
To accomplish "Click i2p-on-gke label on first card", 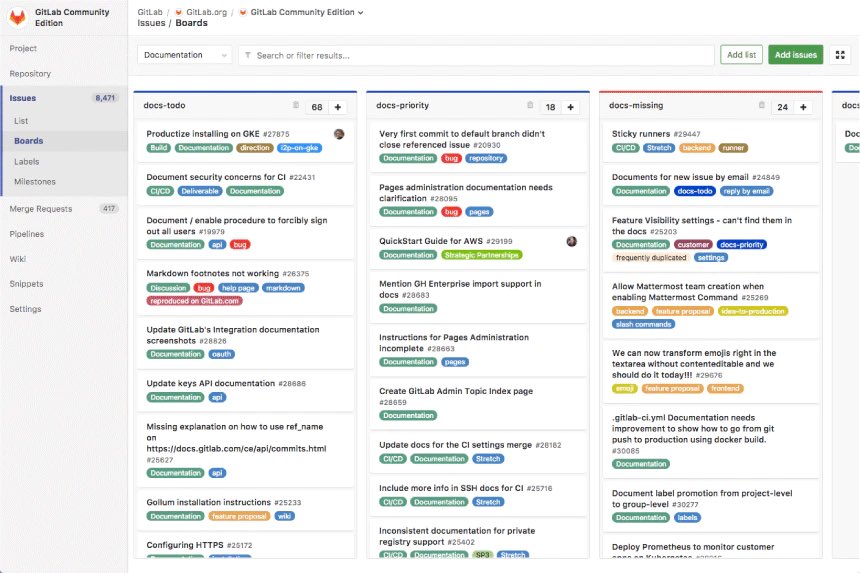I will [x=299, y=148].
